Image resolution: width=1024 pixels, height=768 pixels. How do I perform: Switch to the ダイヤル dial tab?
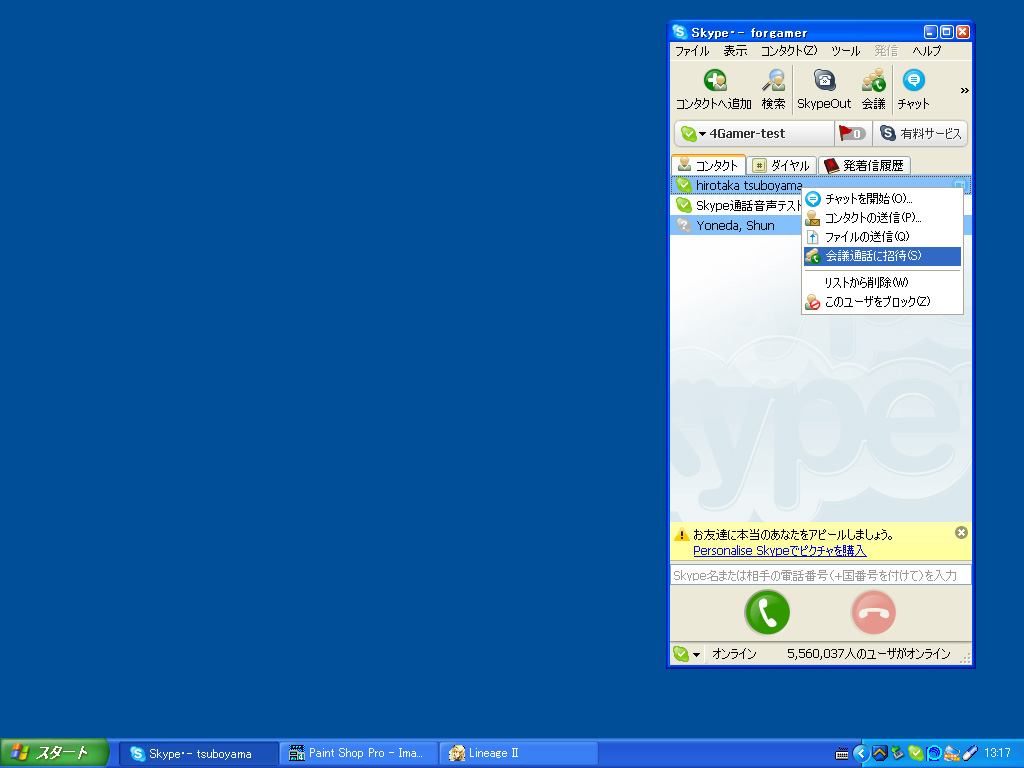(782, 165)
